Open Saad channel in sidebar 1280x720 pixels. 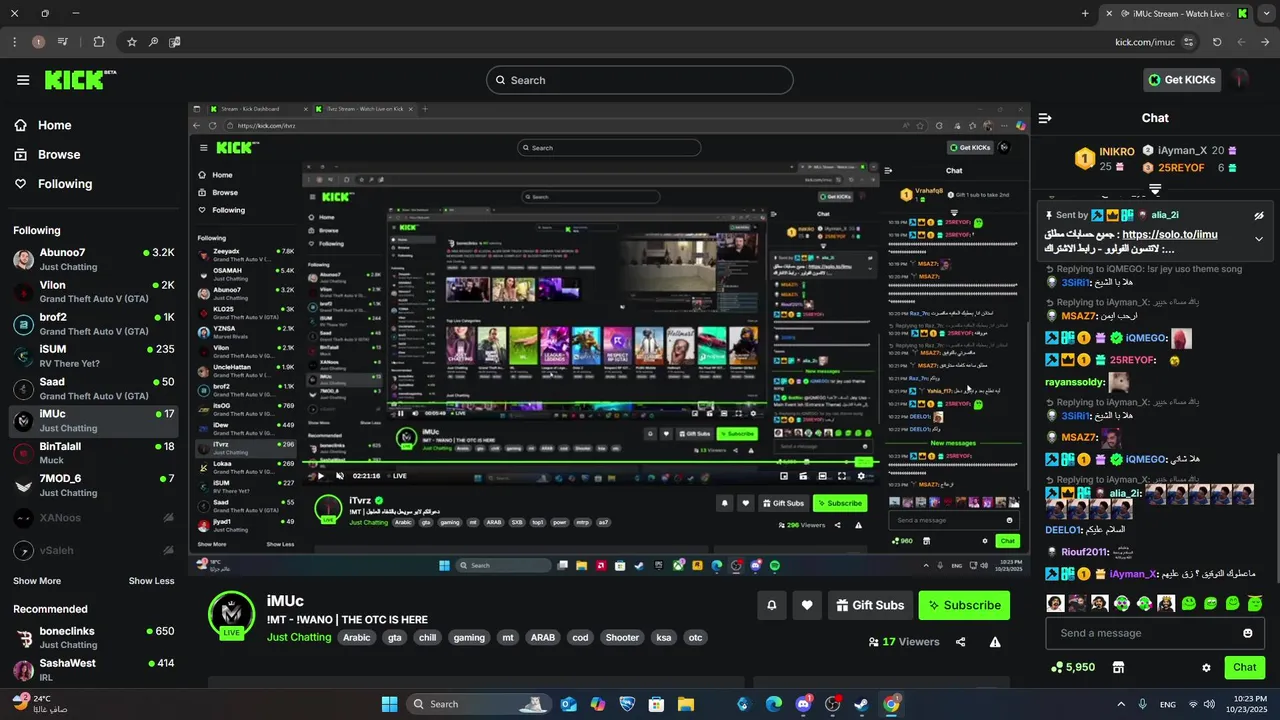pyautogui.click(x=94, y=388)
